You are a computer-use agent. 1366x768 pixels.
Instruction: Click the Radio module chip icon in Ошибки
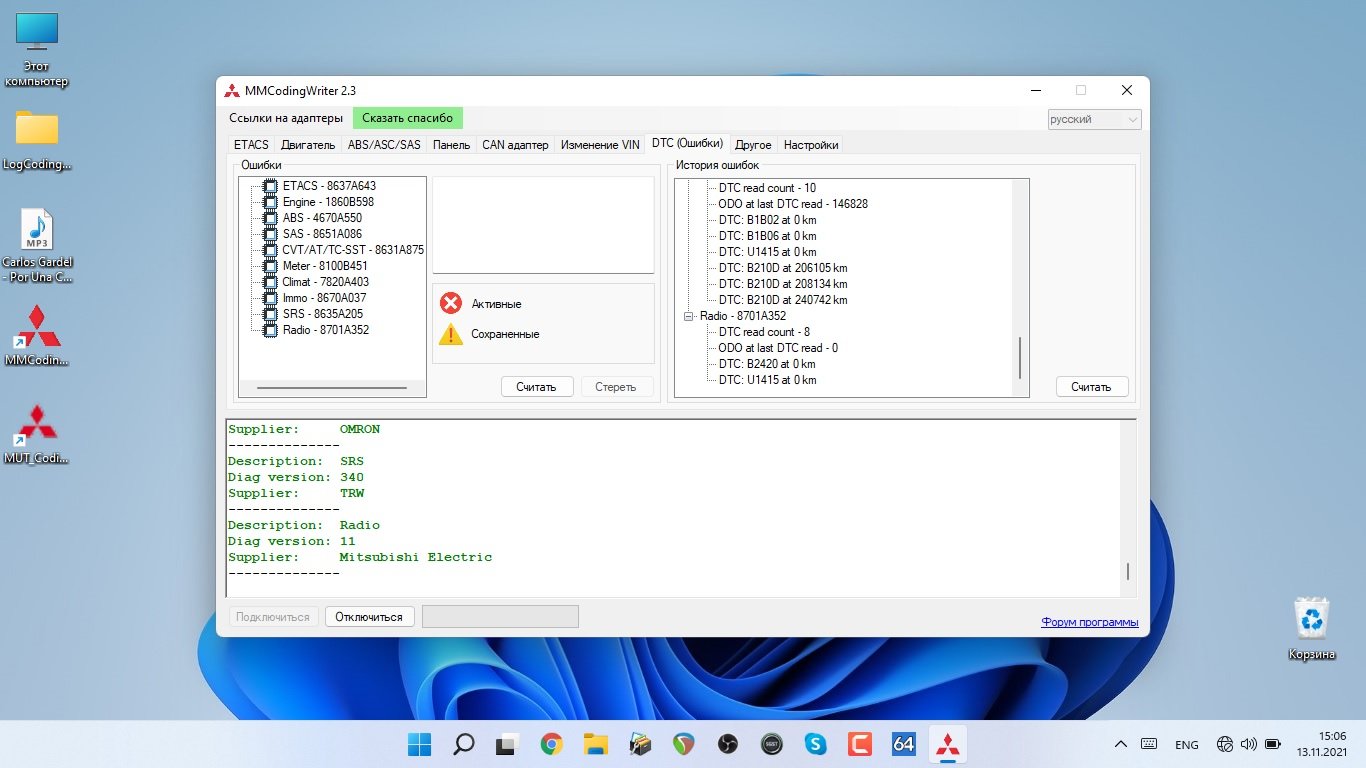pos(270,330)
